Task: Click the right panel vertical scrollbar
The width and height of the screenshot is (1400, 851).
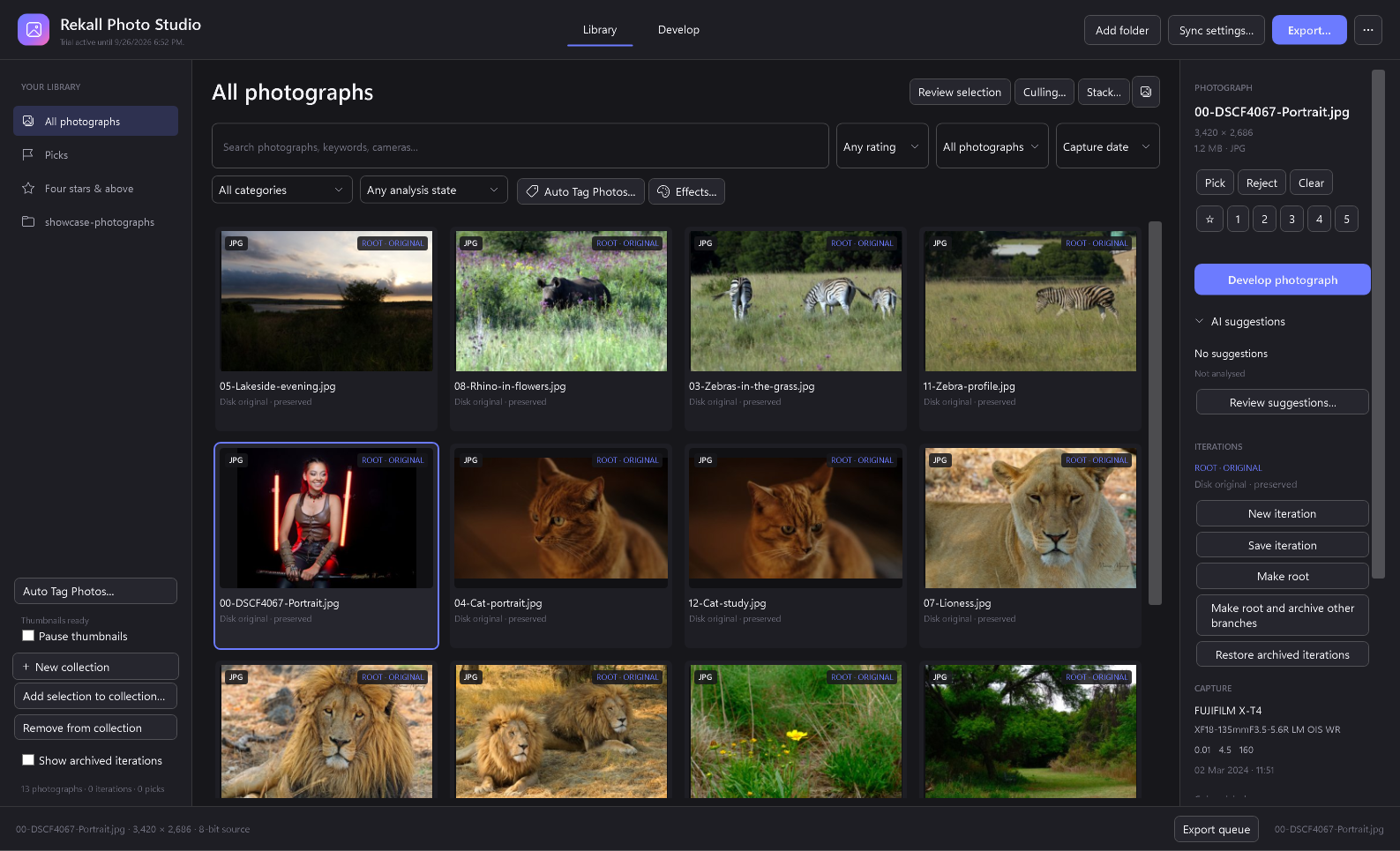Action: [1378, 325]
